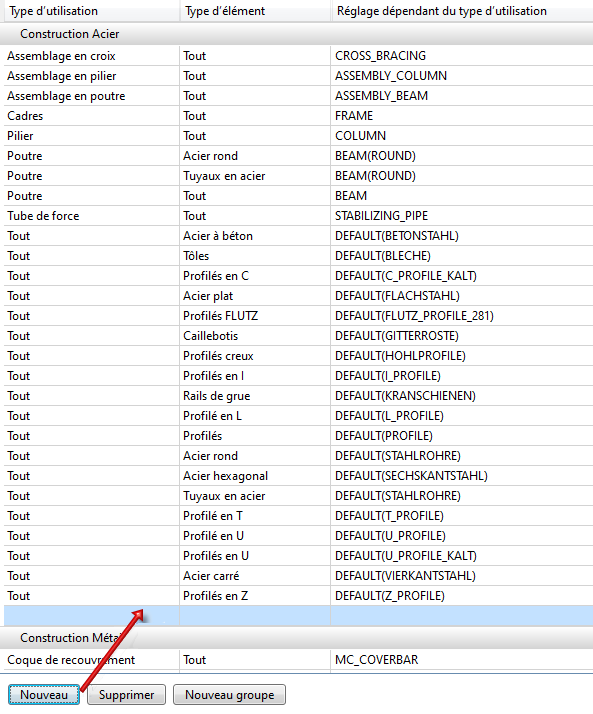Select the Tube de force row
593x714 pixels.
pyautogui.click(x=298, y=216)
